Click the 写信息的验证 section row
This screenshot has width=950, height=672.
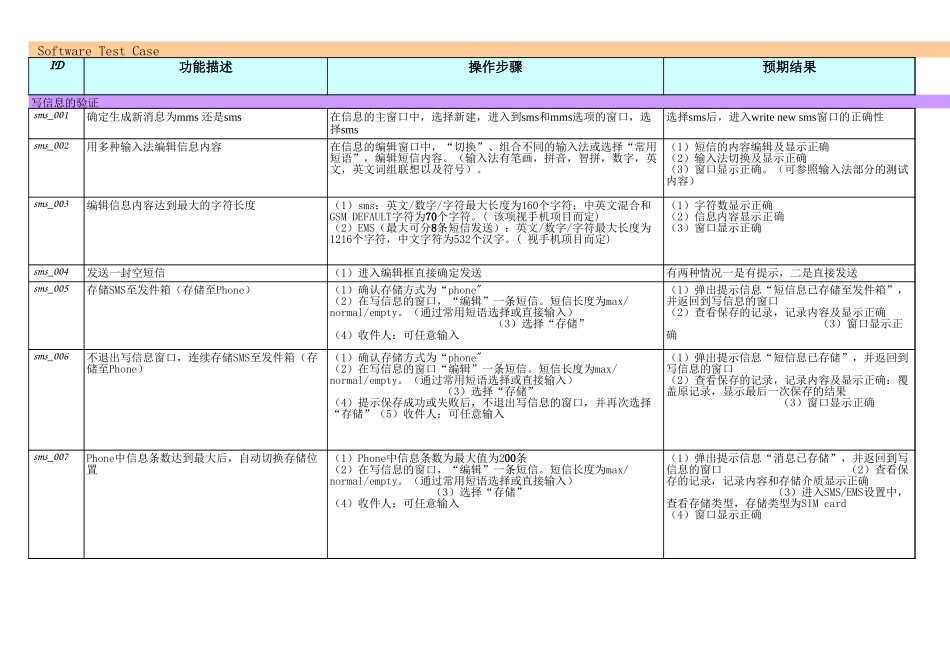64,102
